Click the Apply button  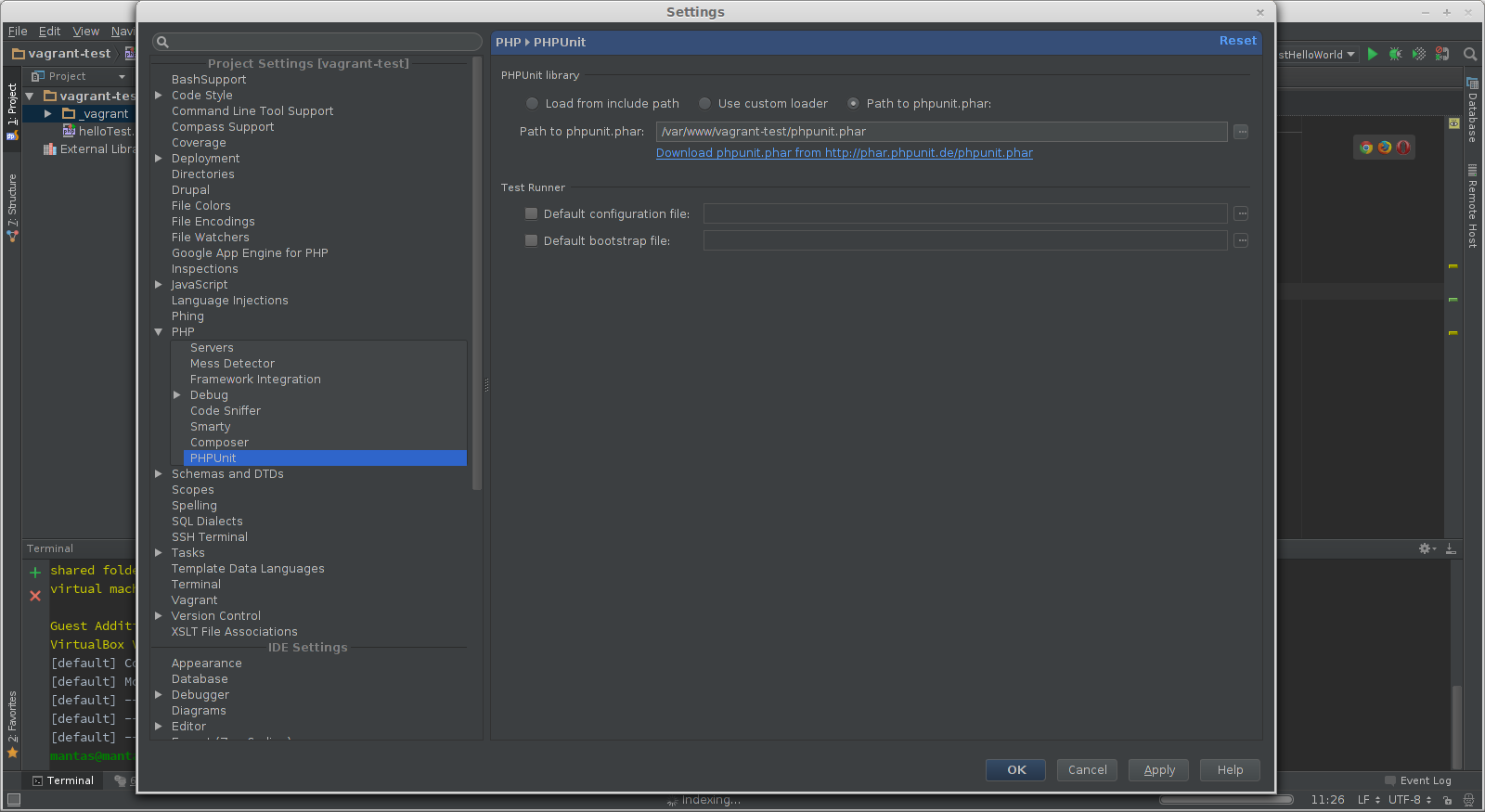point(1159,770)
